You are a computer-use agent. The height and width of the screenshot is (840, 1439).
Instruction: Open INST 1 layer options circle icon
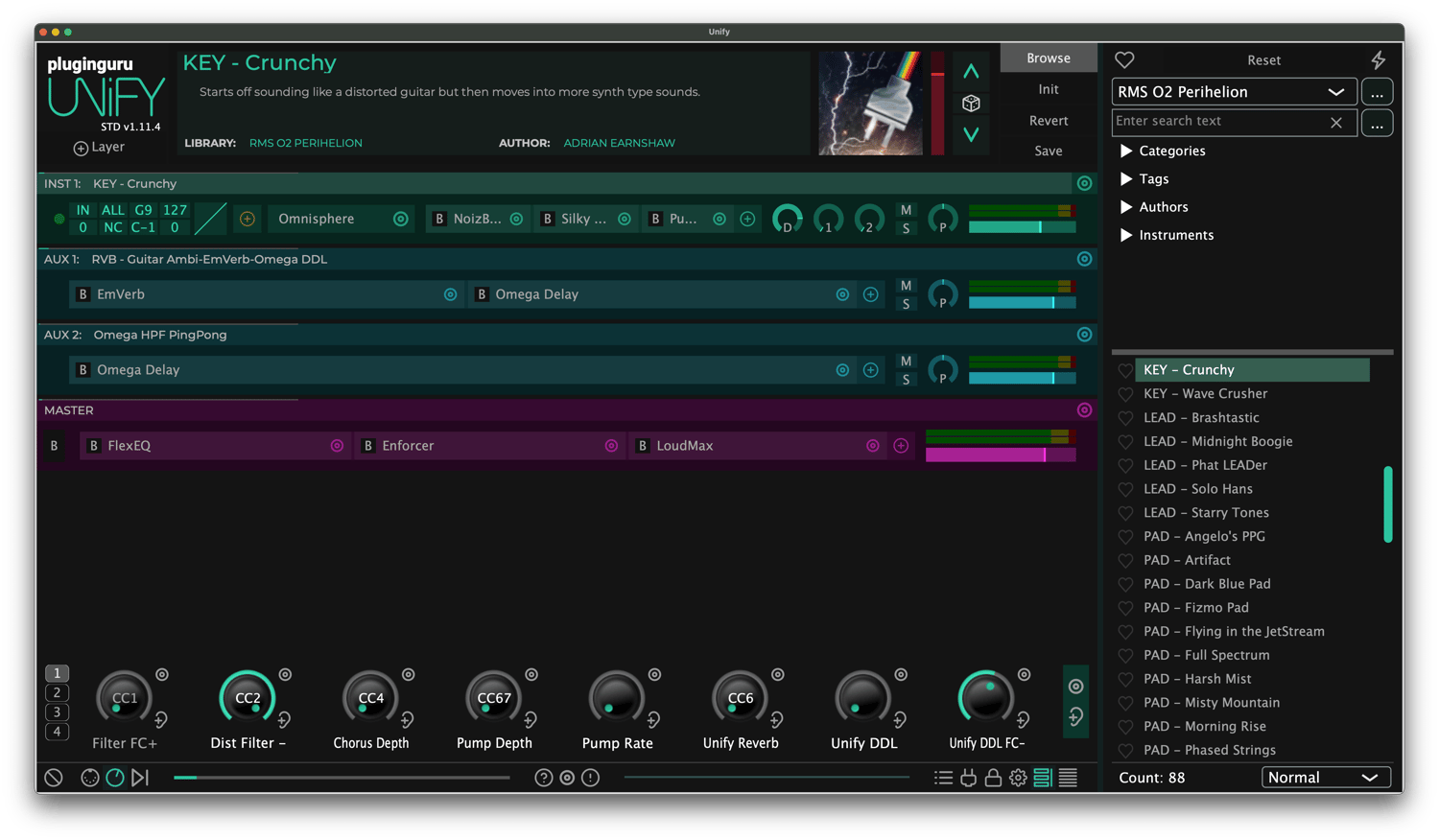click(x=1084, y=183)
